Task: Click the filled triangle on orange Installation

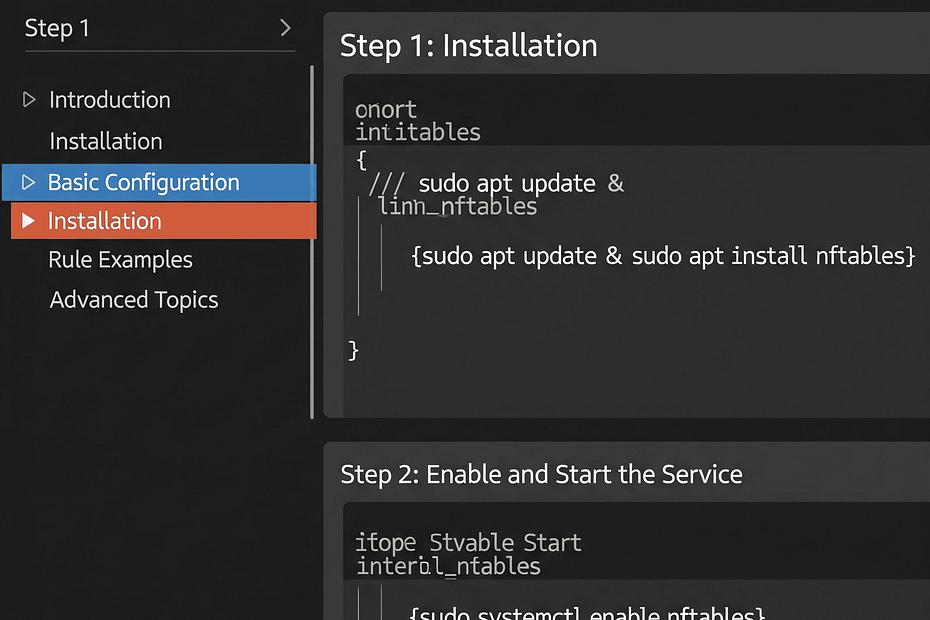Action: 28,221
